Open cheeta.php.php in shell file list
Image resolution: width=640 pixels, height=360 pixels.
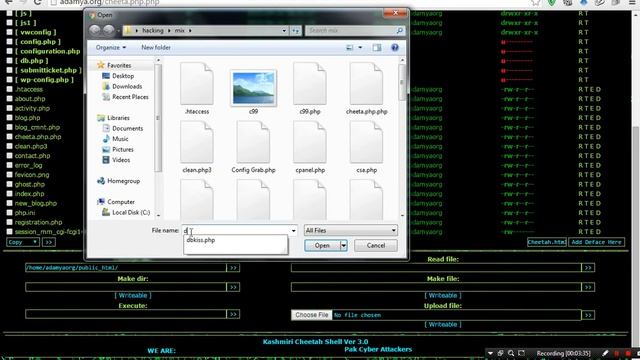coord(38,137)
